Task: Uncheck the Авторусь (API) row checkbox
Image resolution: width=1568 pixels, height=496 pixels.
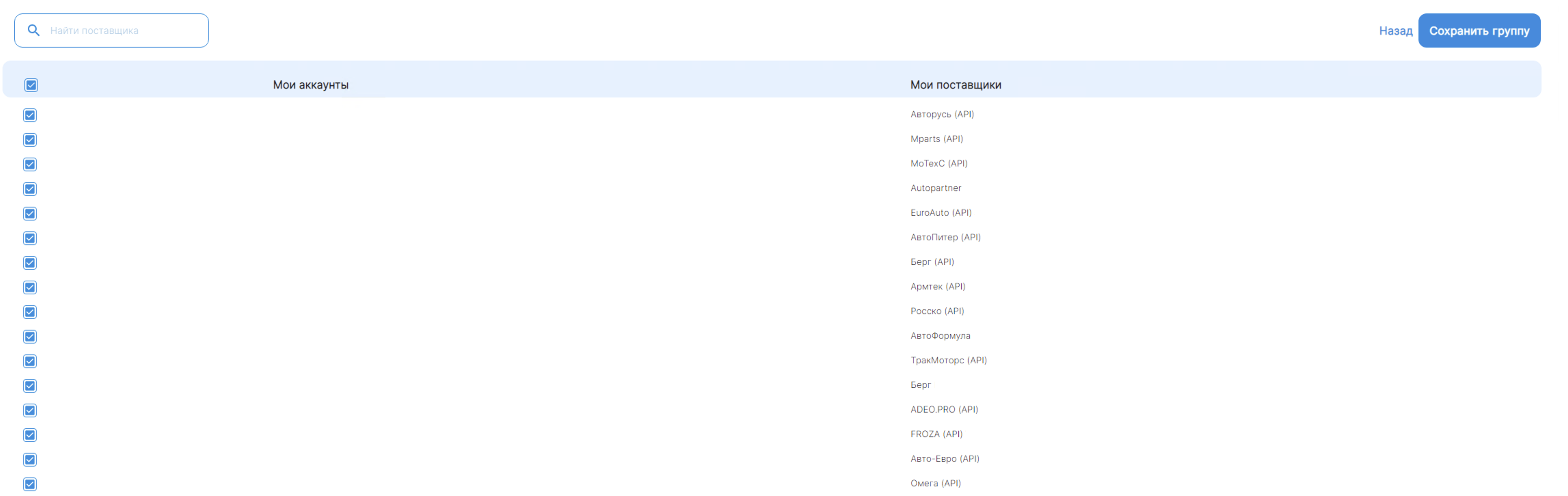Action: pyautogui.click(x=30, y=115)
